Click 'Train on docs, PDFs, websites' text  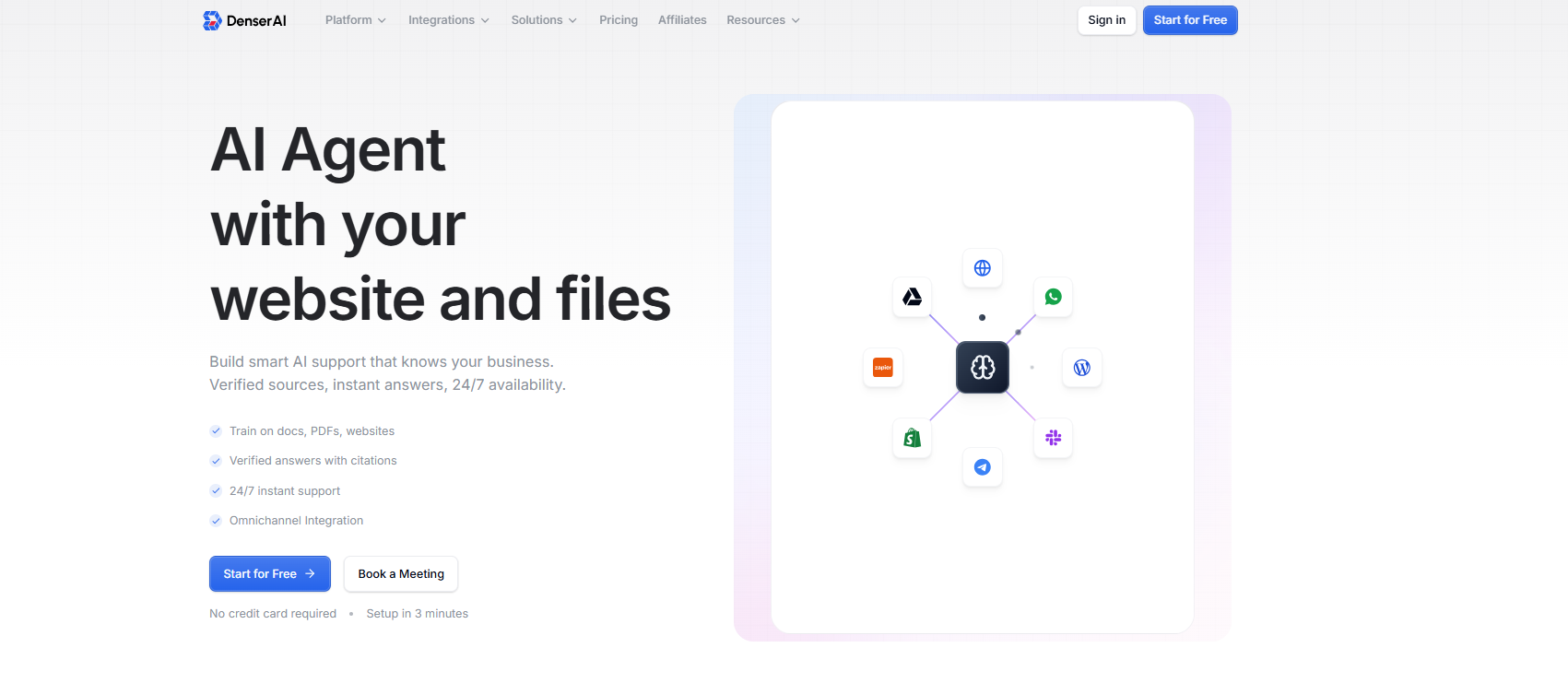[312, 430]
